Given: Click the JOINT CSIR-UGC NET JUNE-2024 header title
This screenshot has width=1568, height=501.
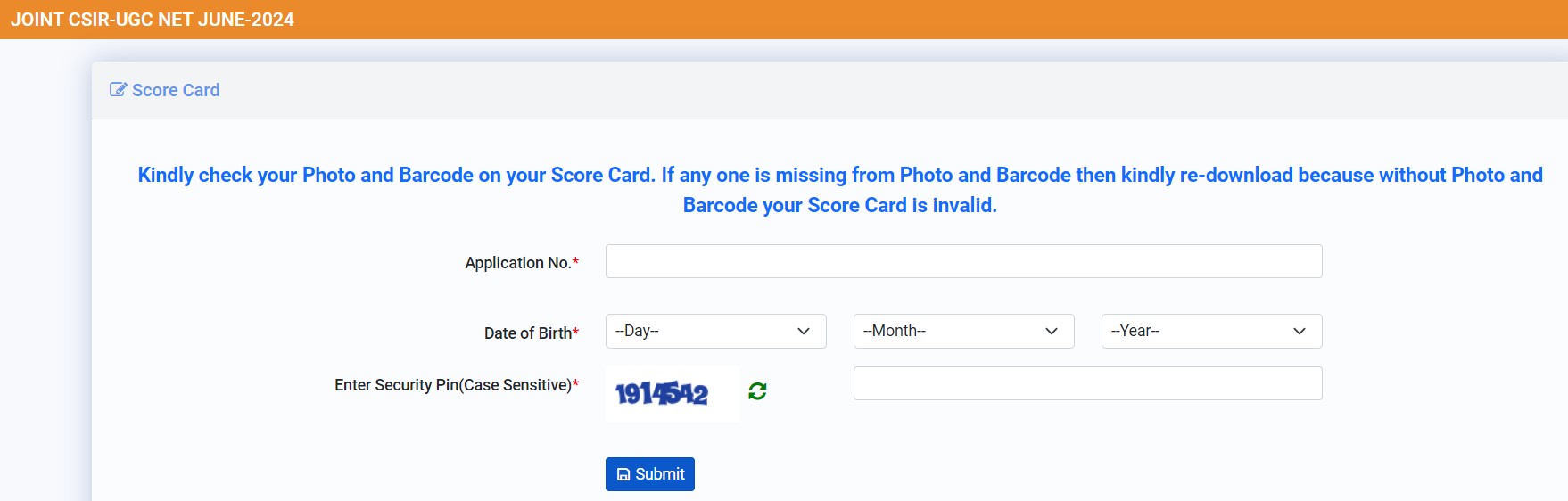Looking at the screenshot, I should (153, 20).
